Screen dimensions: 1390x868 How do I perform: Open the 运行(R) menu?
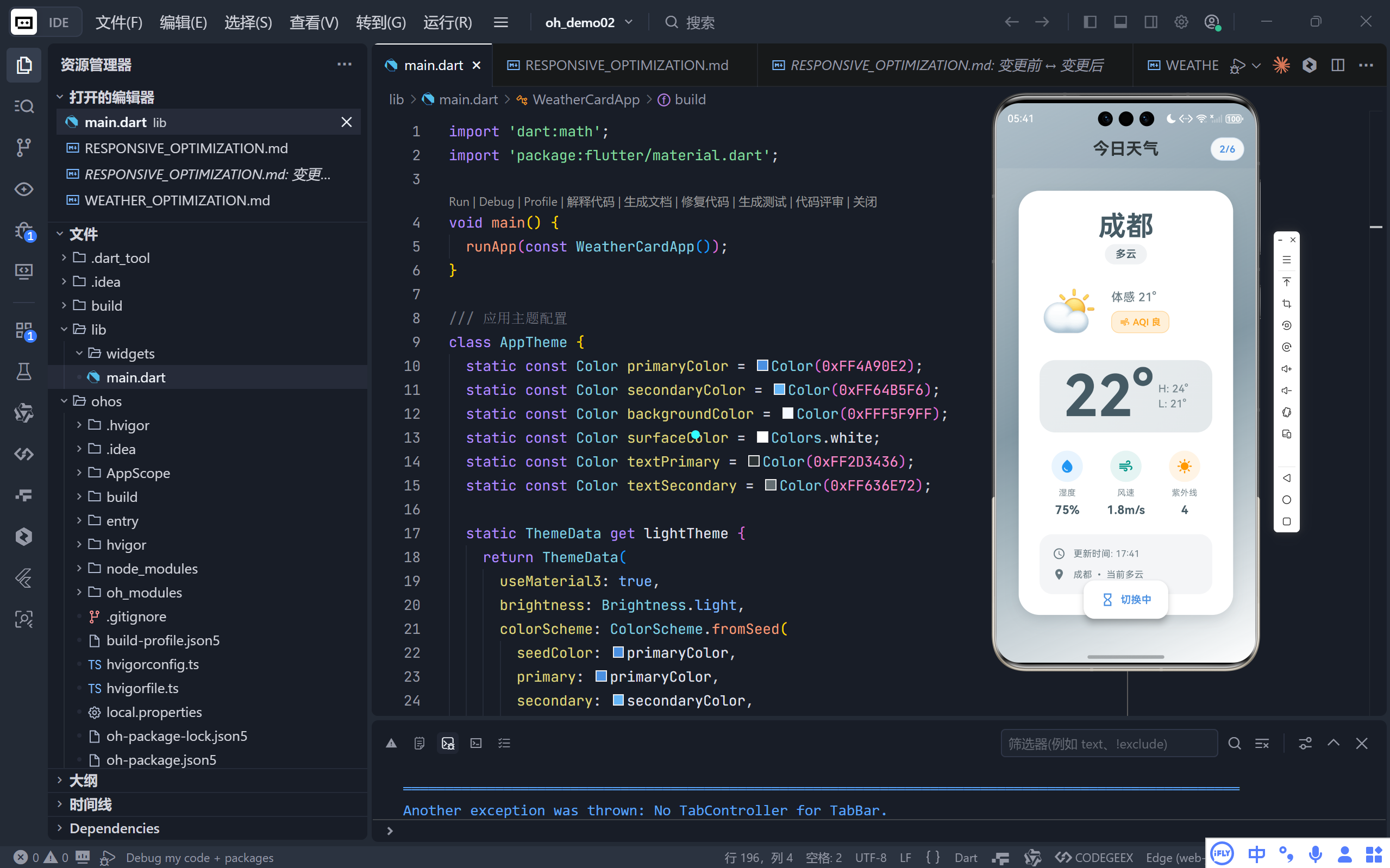tap(447, 22)
